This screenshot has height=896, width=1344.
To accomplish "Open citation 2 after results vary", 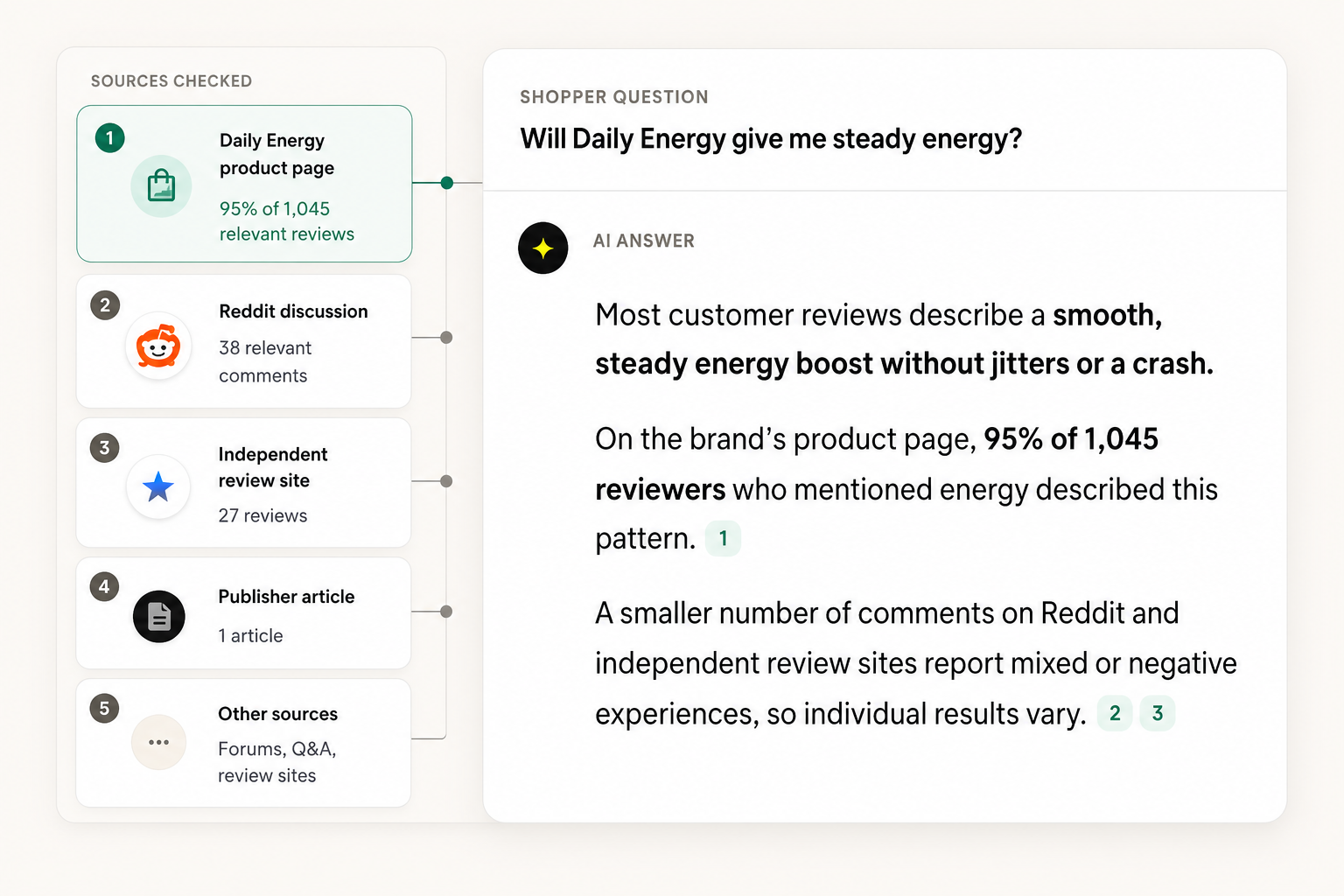I will (x=1115, y=713).
